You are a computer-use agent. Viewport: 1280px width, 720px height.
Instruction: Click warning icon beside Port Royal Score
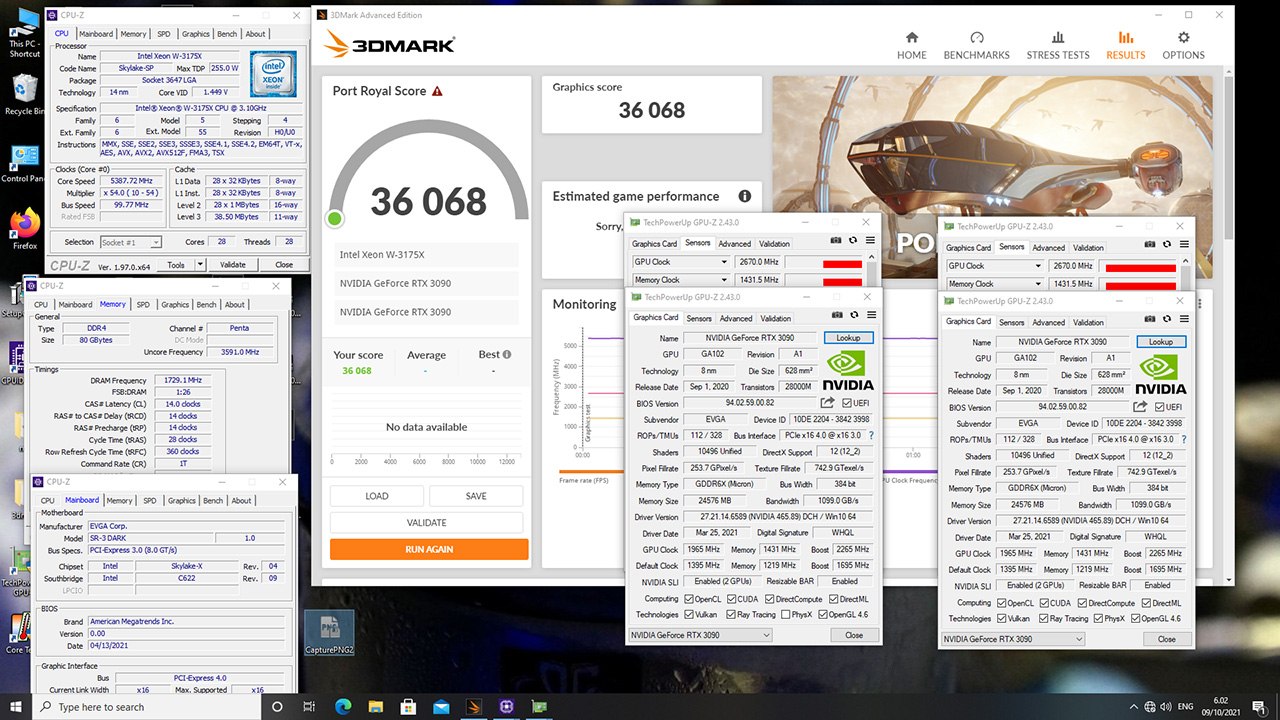pyautogui.click(x=437, y=91)
